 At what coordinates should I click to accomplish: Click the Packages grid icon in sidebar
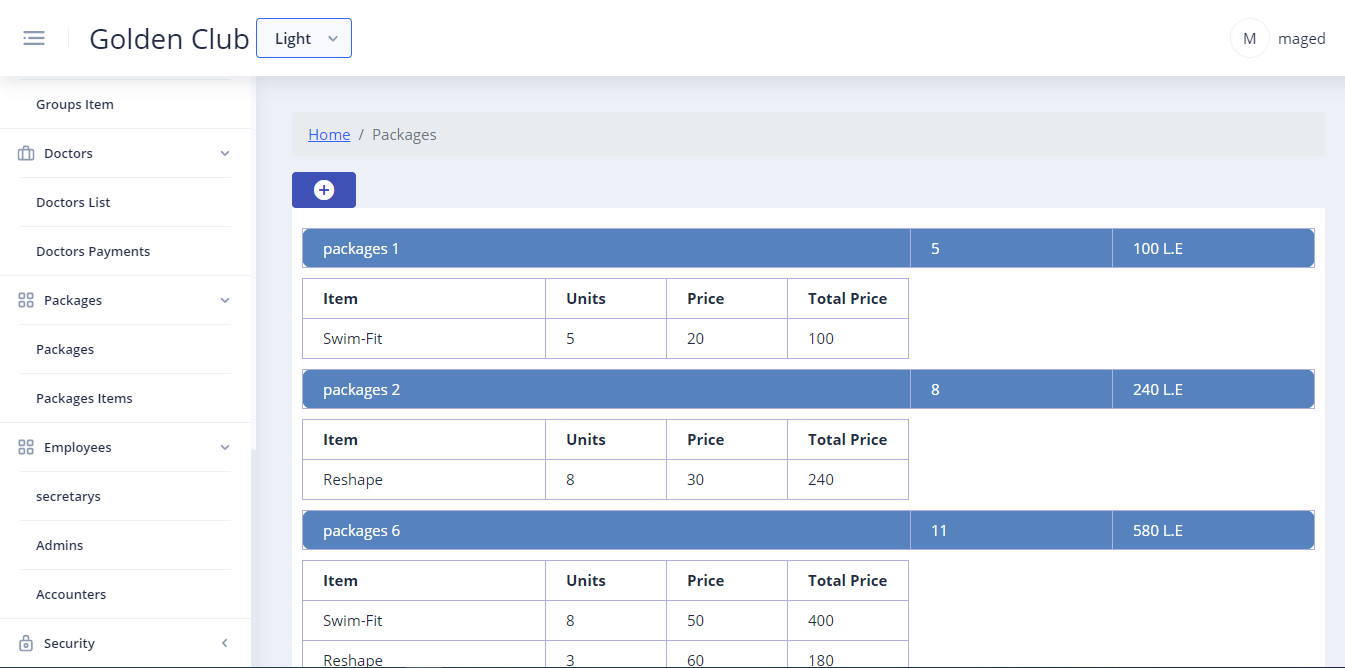point(26,301)
